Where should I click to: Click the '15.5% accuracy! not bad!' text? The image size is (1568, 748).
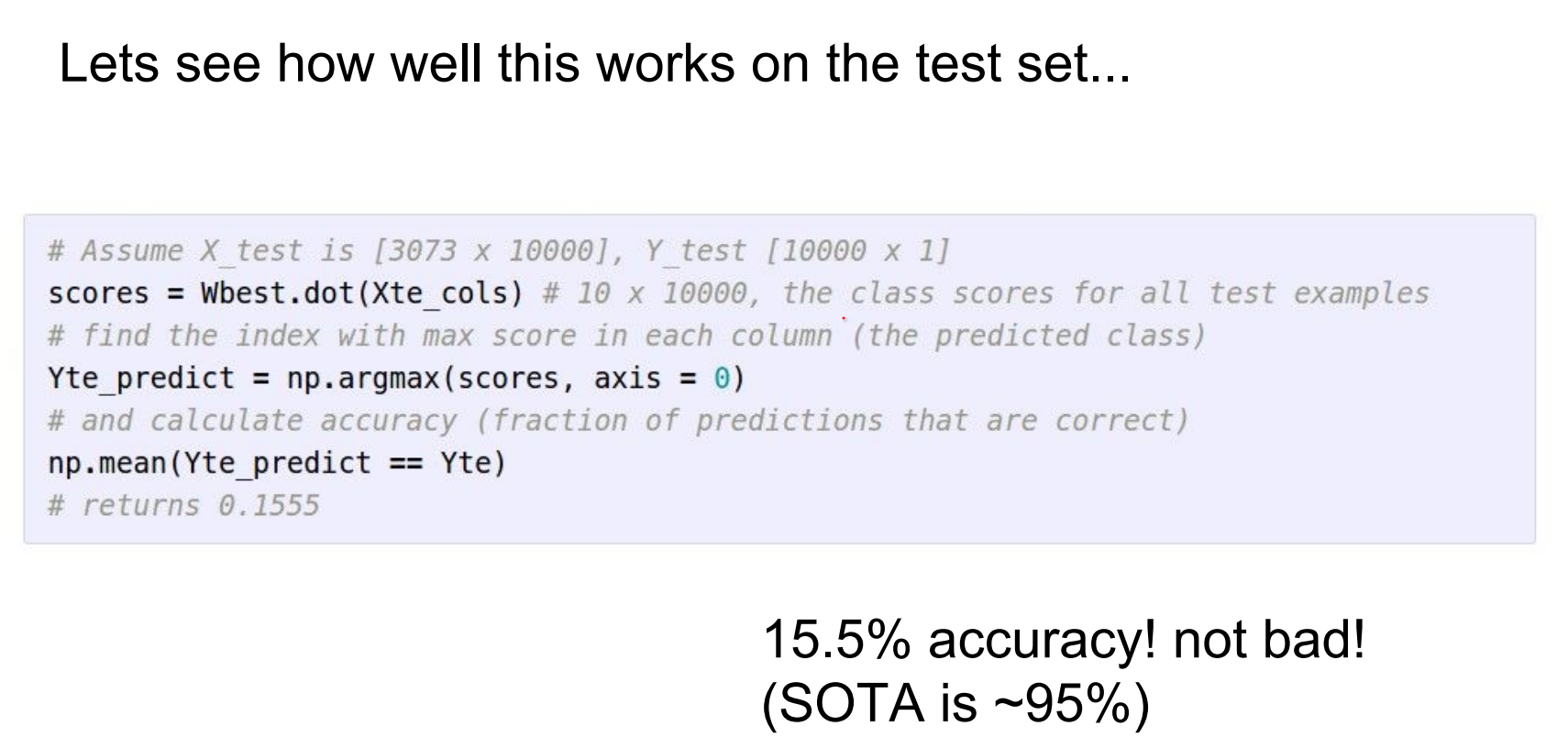click(1063, 640)
